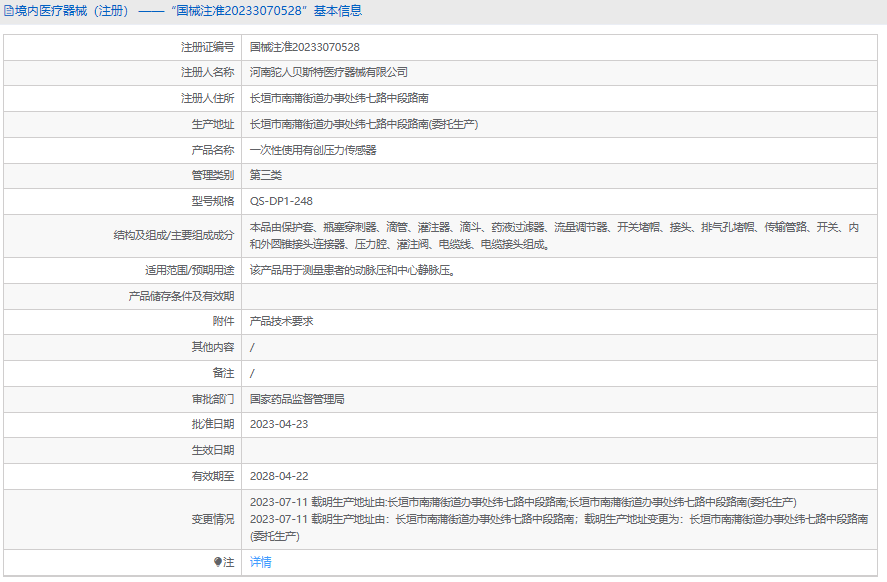887x582 pixels.
Task: Click the empty 生效日期 value cell
Action: tap(560, 451)
